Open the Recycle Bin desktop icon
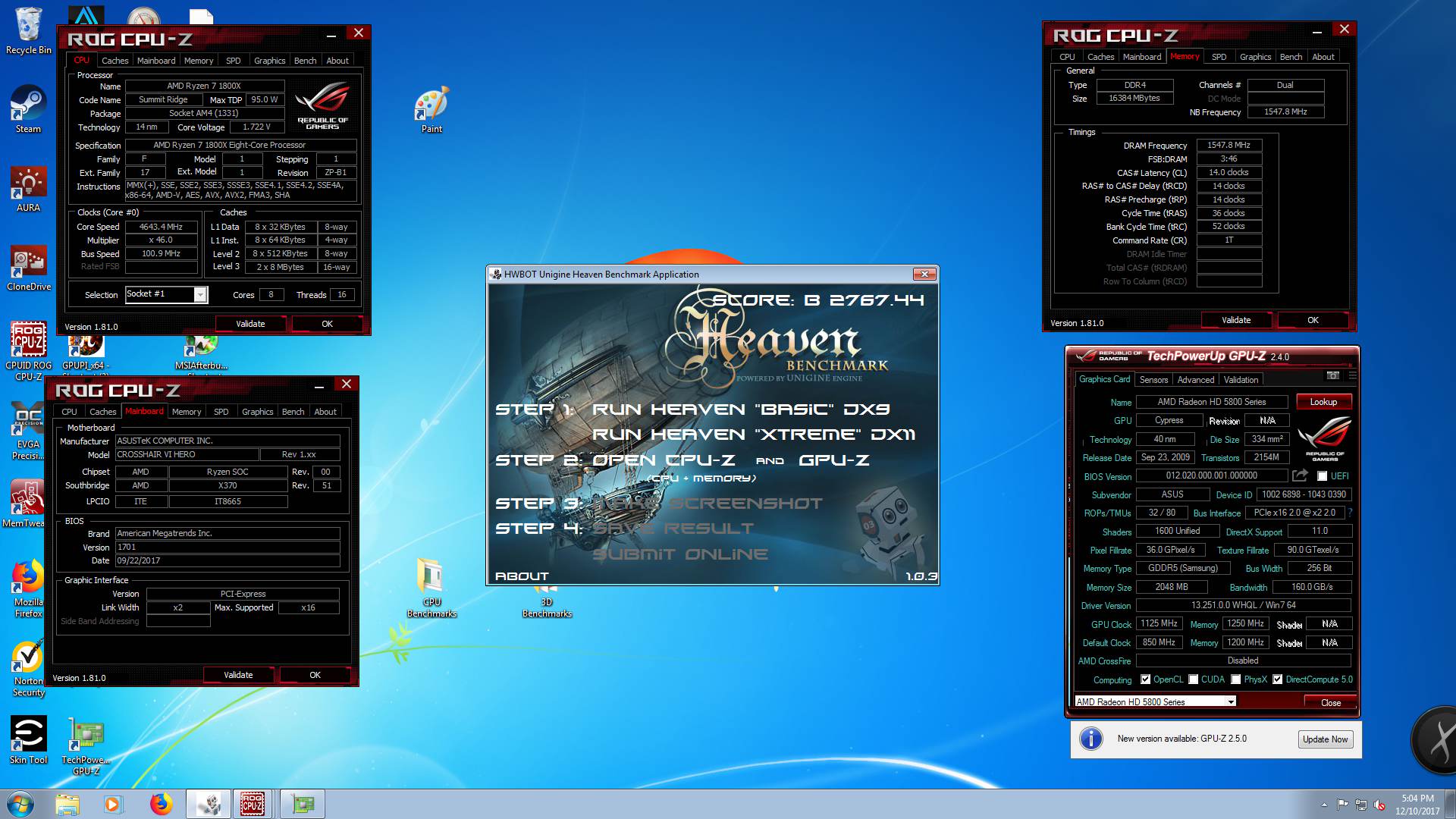Viewport: 1456px width, 819px height. 29,30
